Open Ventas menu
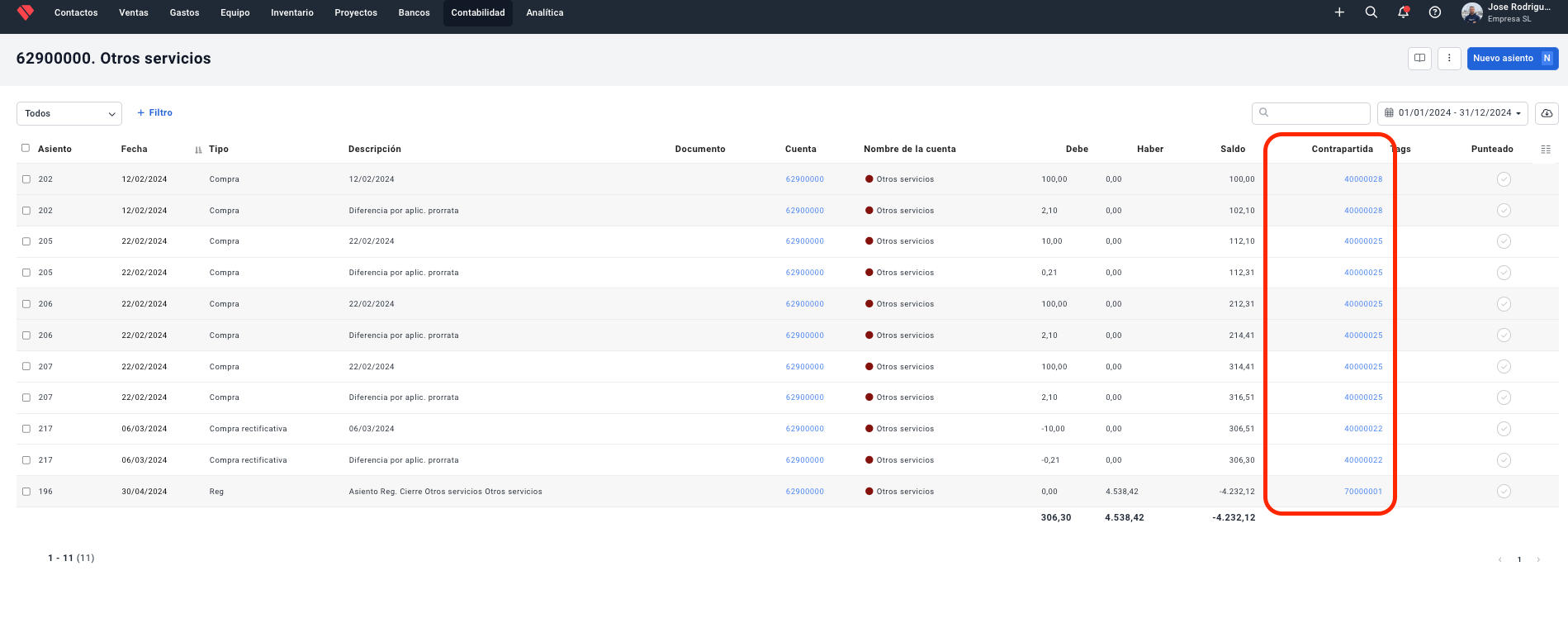The image size is (1568, 628). [134, 12]
